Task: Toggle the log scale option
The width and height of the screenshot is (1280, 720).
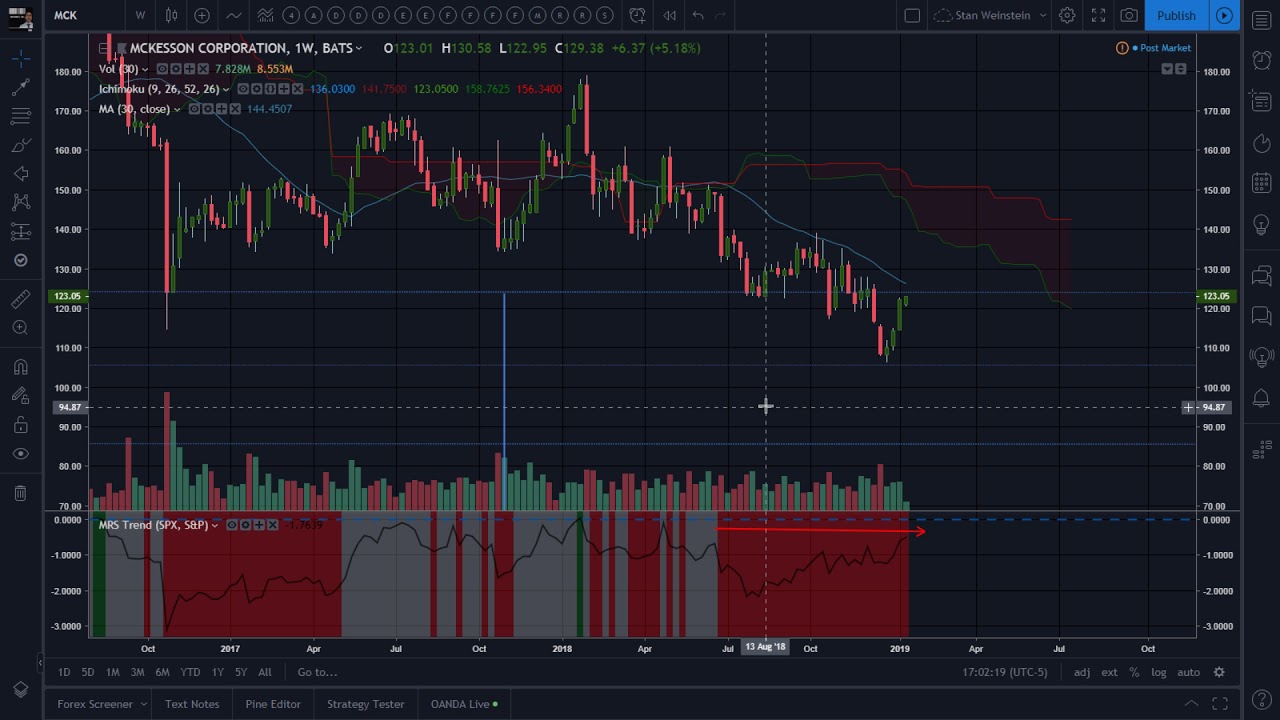Action: click(x=1158, y=672)
